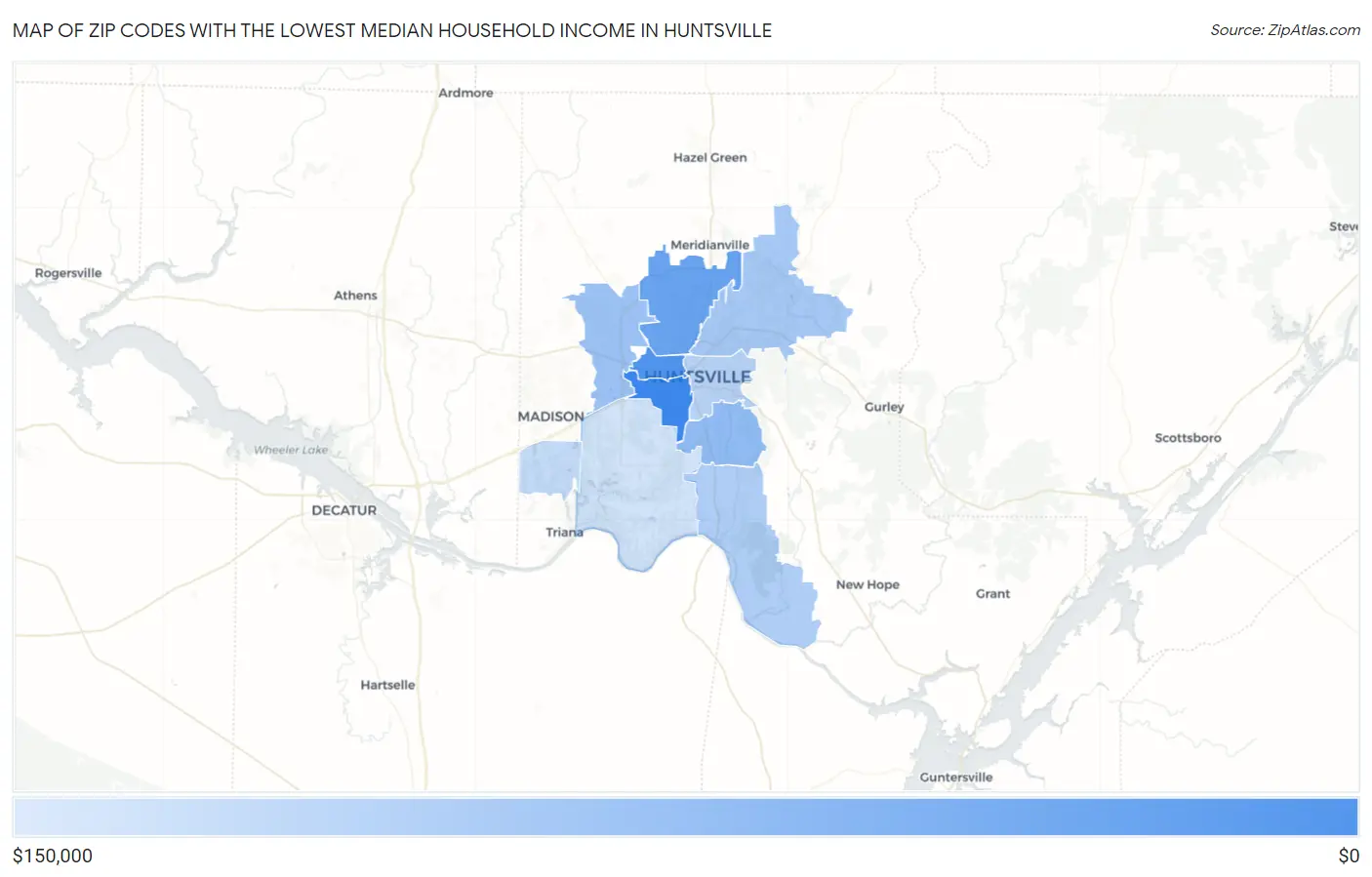Image resolution: width=1372 pixels, height=877 pixels.
Task: Click the Guntersville label
Action: pos(956,777)
